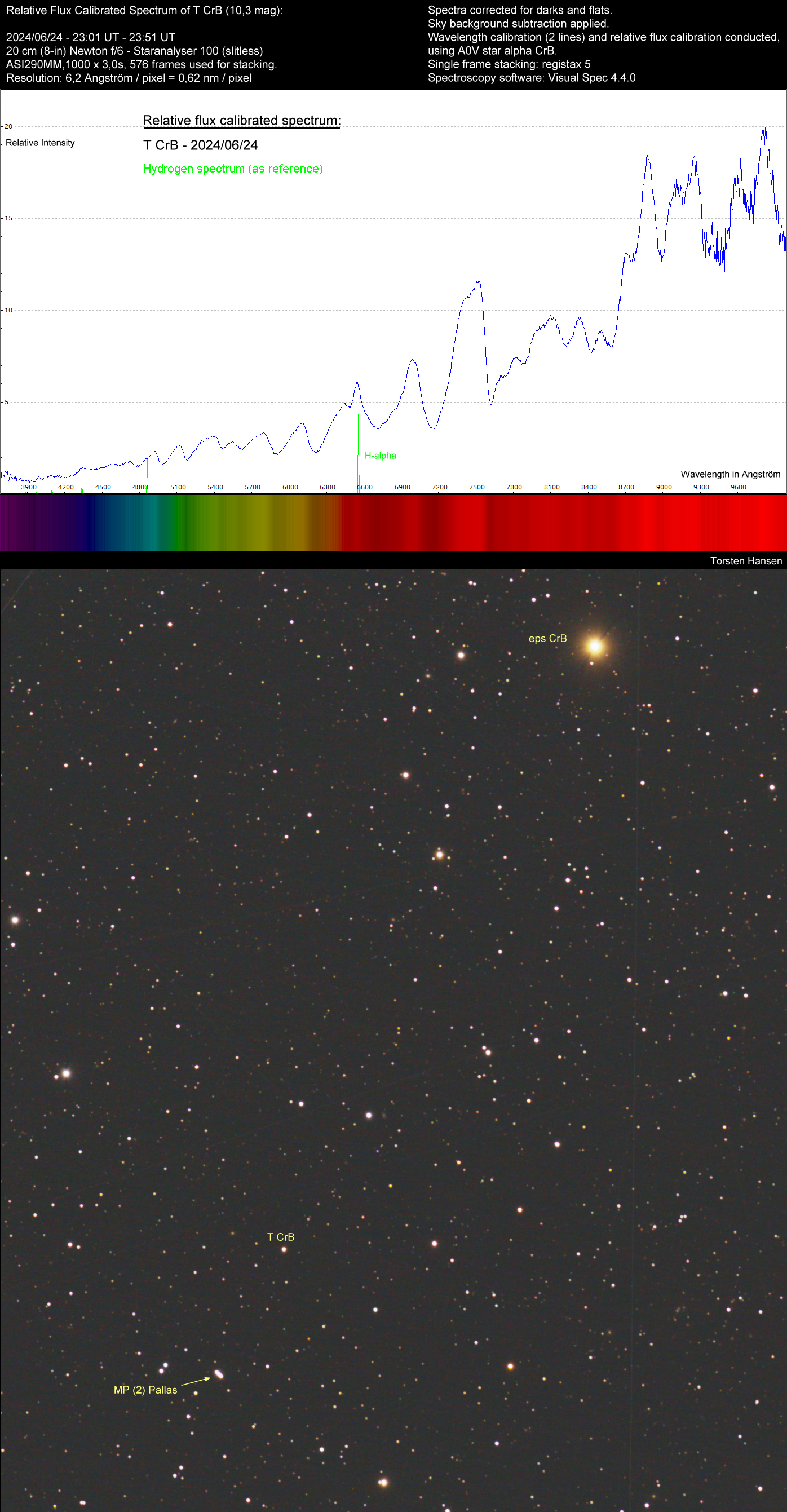This screenshot has height=1512, width=787.
Task: Click the wavelength tick "8700"
Action: point(626,488)
